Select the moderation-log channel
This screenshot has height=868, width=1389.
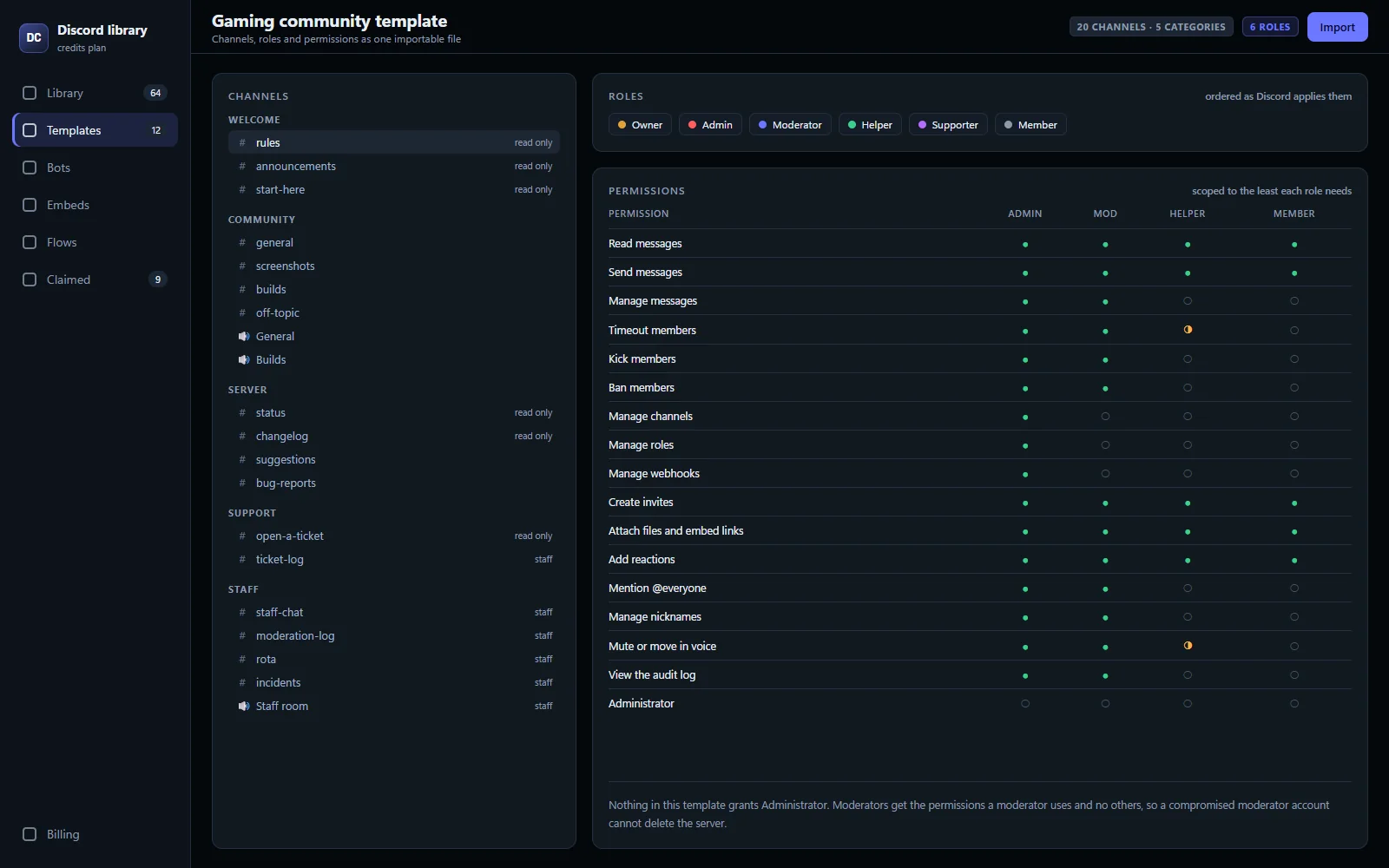click(x=394, y=635)
